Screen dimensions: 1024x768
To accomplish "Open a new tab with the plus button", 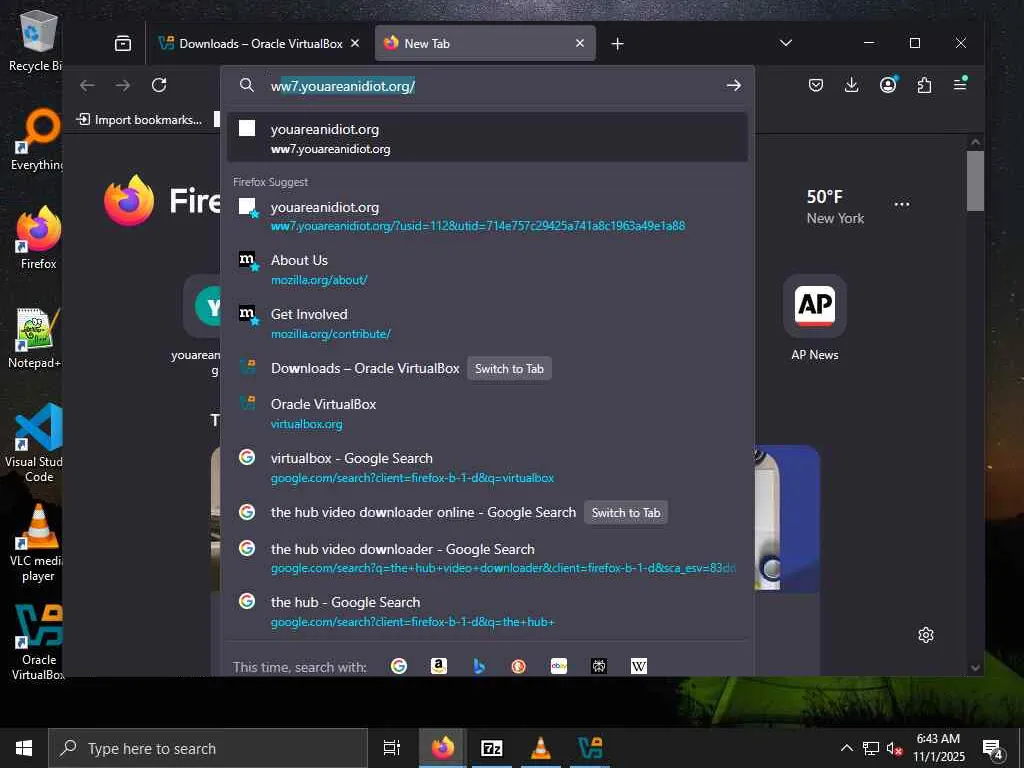I will 617,44.
